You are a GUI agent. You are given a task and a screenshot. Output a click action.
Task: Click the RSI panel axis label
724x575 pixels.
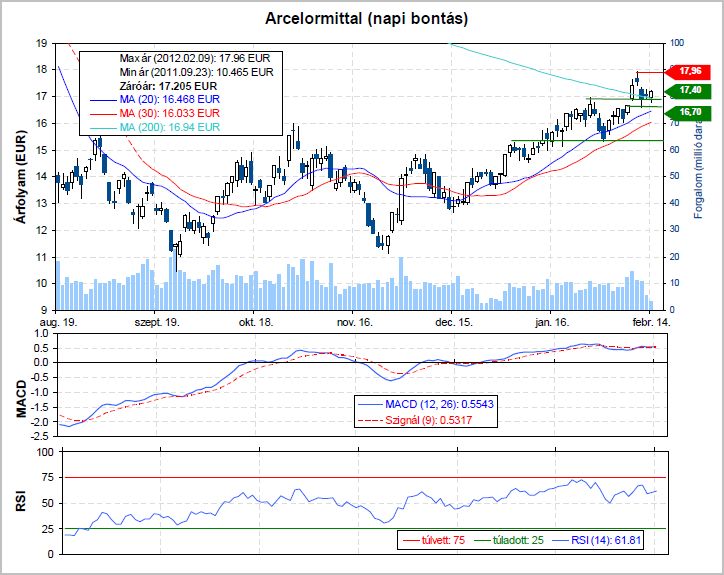pos(21,501)
